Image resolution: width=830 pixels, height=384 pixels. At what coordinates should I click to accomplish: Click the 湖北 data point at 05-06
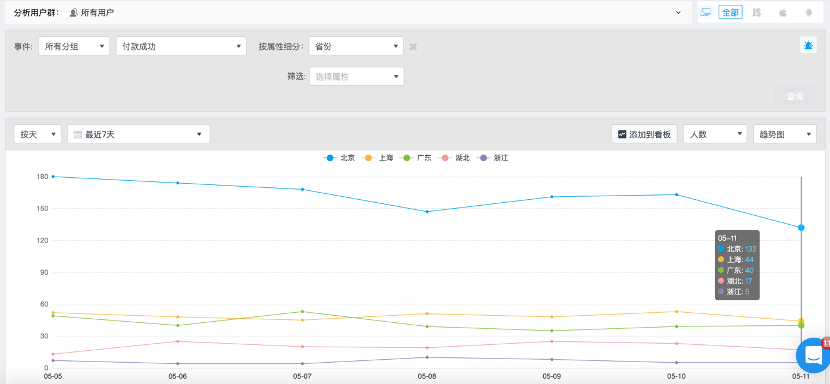[178, 341]
